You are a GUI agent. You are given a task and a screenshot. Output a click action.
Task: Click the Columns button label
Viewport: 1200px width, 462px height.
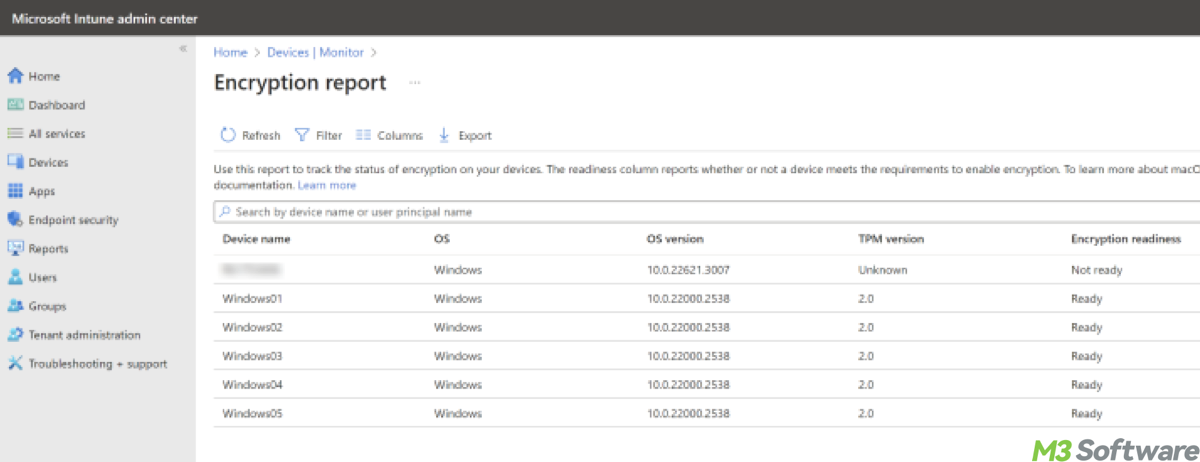[x=400, y=136]
